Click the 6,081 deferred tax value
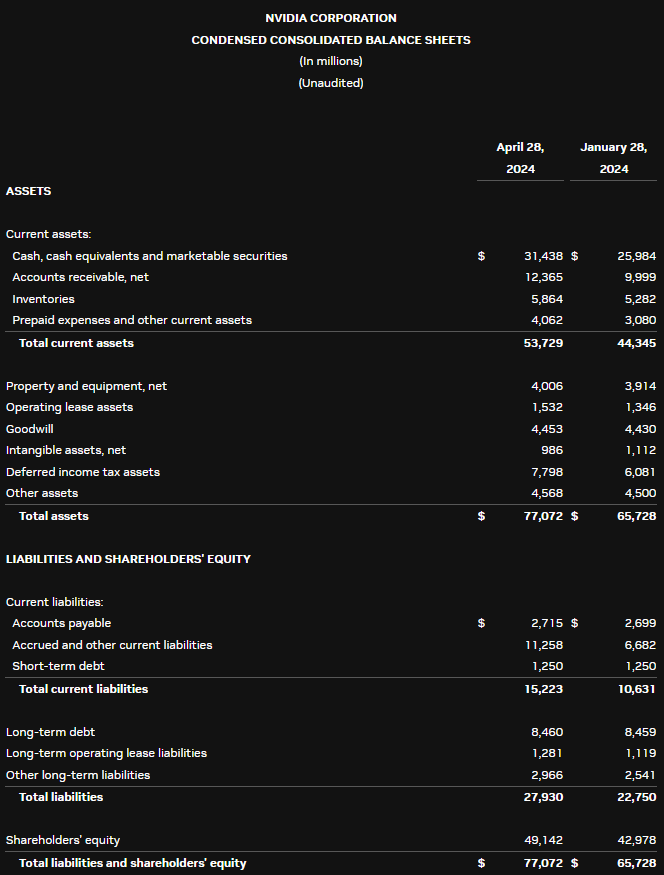 (640, 472)
